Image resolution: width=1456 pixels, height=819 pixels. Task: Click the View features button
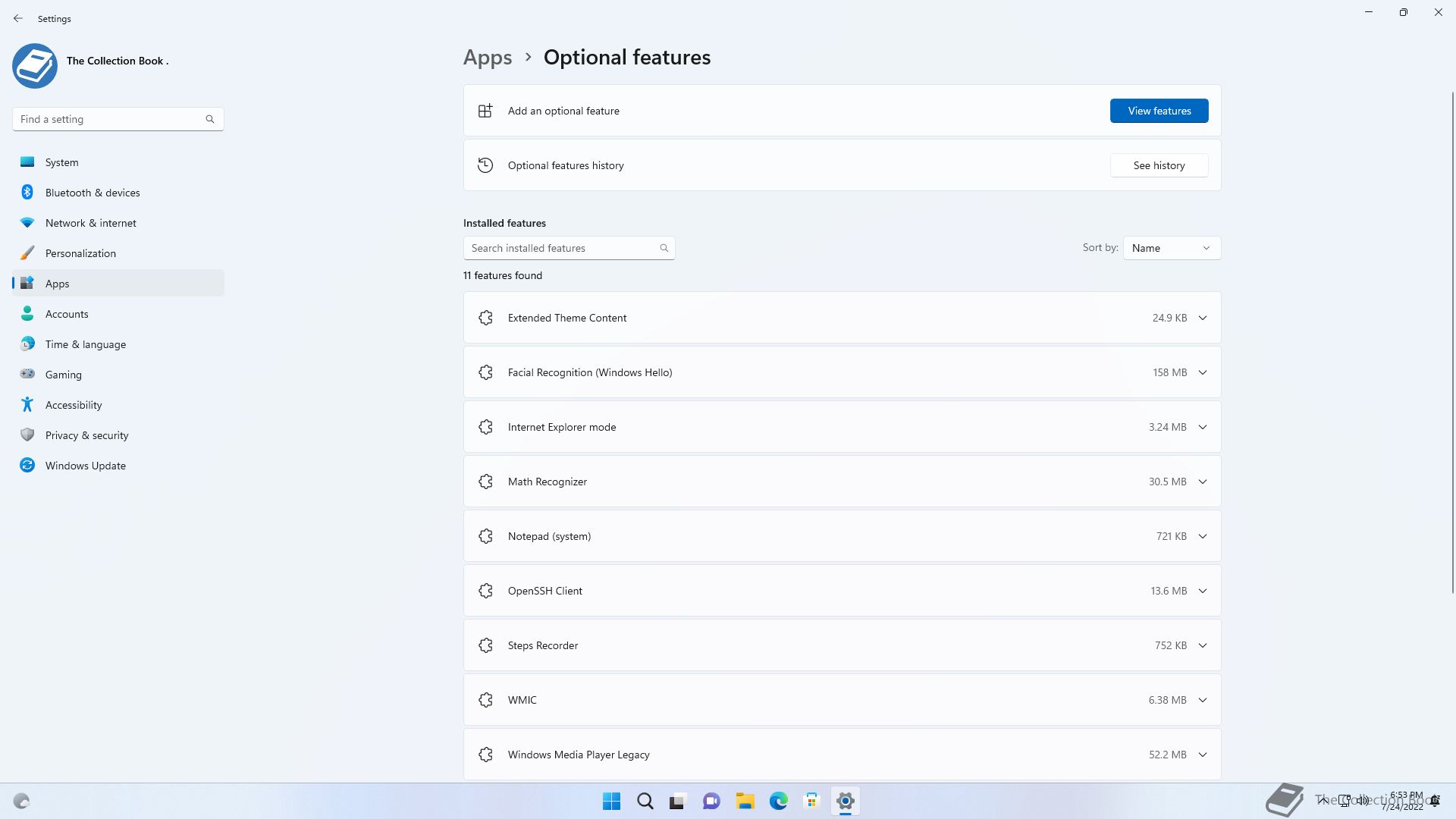1159,111
